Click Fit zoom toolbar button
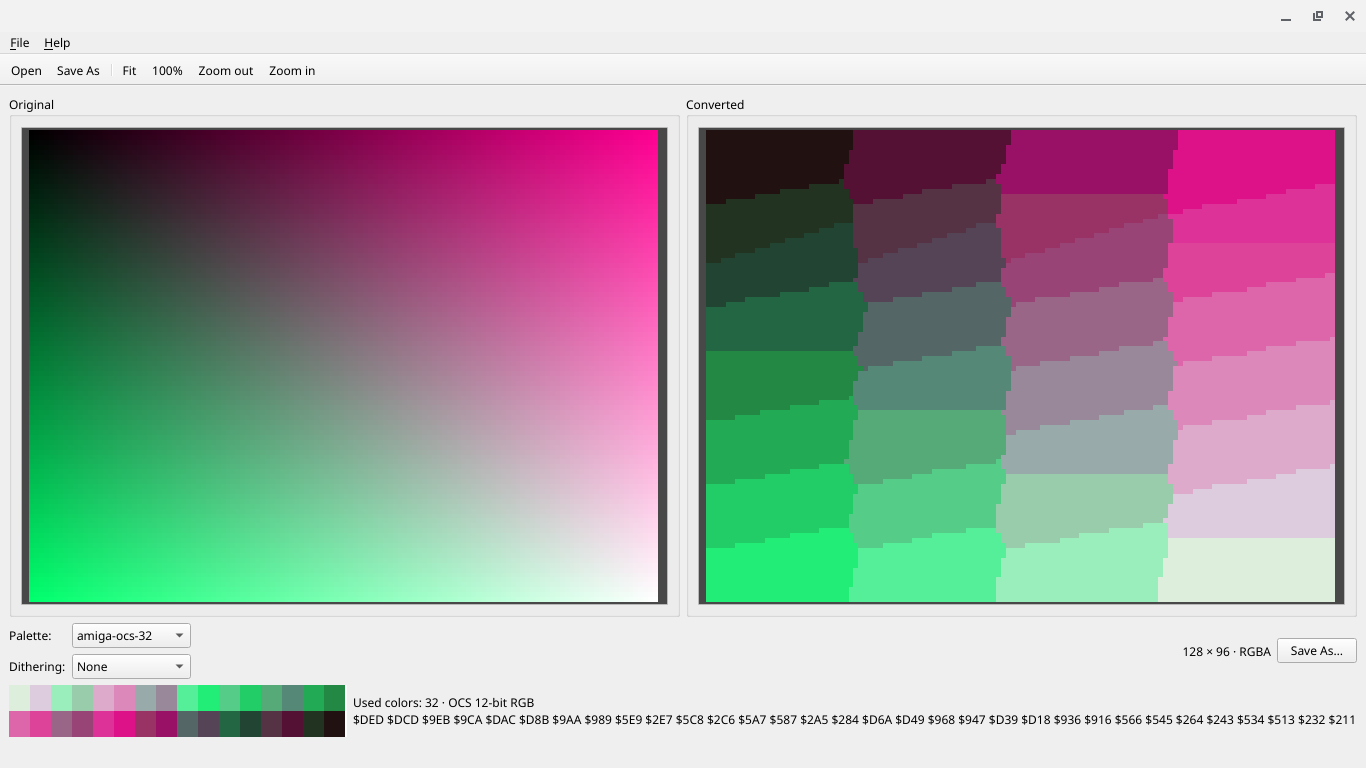 pyautogui.click(x=129, y=71)
